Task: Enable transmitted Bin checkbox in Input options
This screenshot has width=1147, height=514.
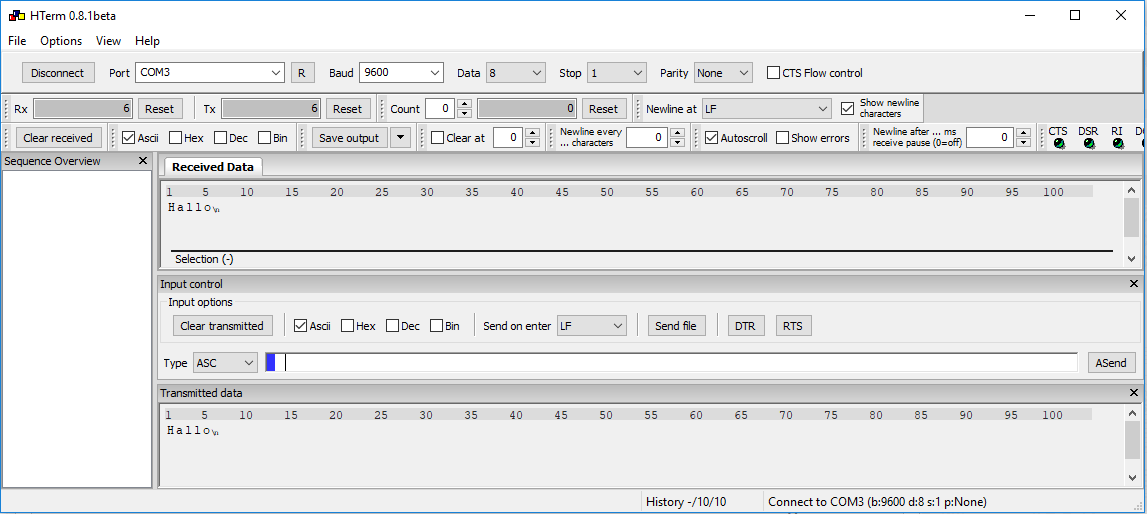Action: point(436,325)
